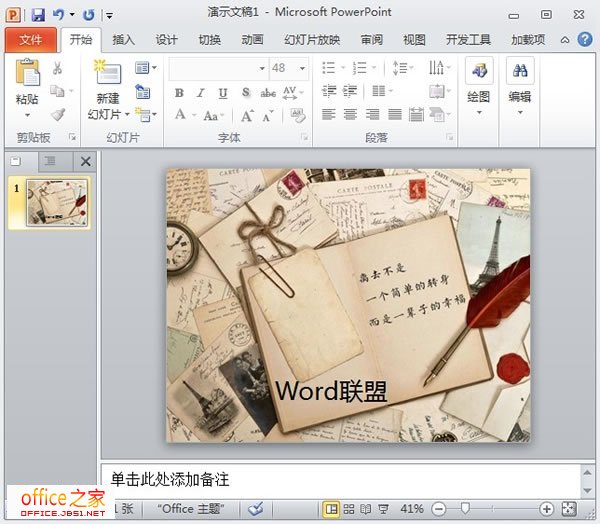Screen dimensions: 600x524
Task: Switch to the 视图 View tab
Action: (x=414, y=40)
